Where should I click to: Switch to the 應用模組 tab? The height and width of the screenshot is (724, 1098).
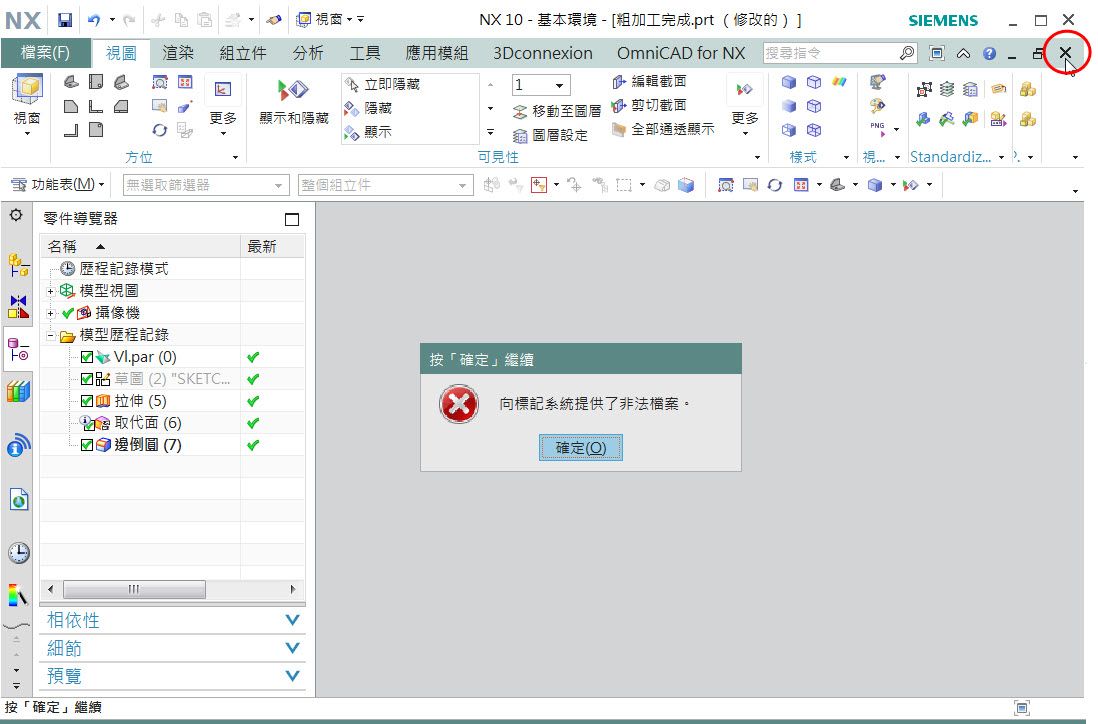(x=437, y=53)
